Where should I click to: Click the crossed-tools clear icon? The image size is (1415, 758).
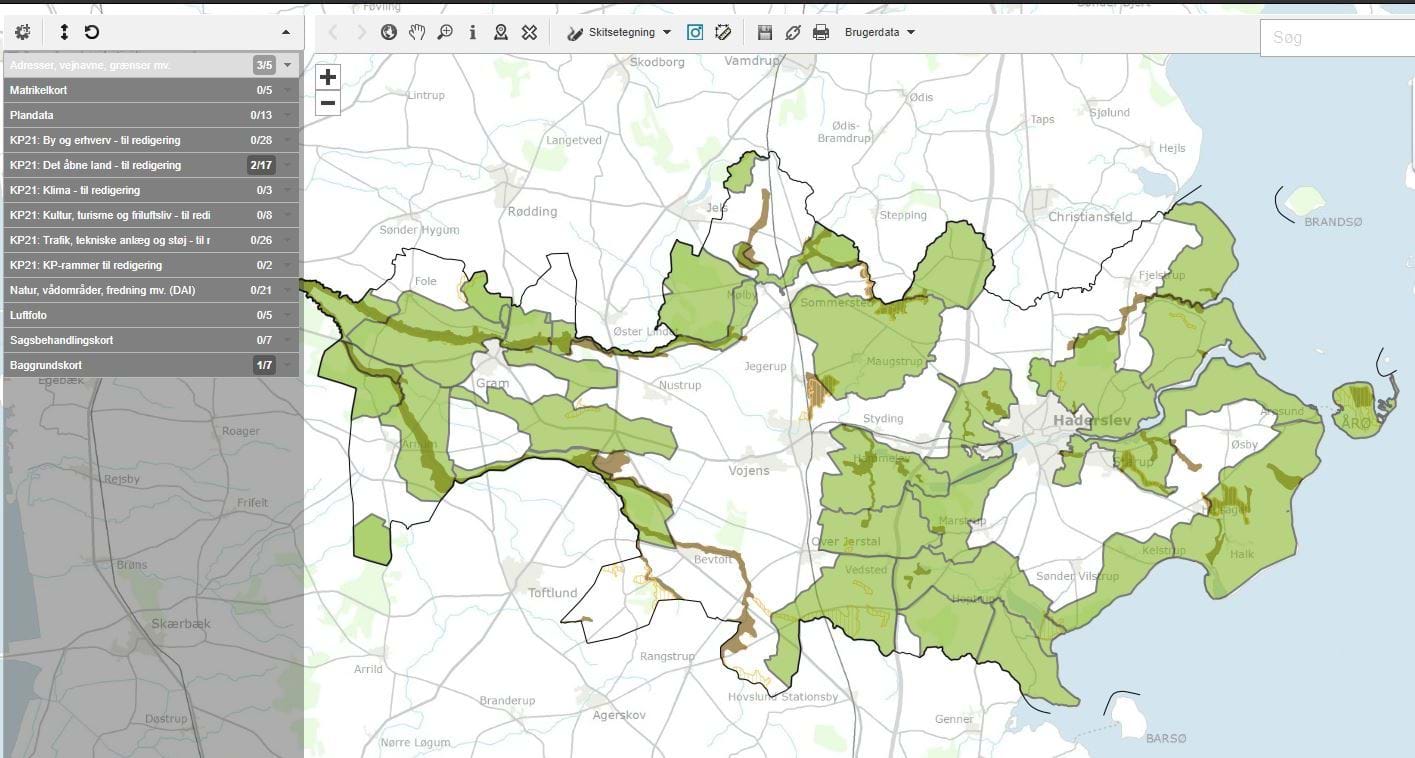530,32
